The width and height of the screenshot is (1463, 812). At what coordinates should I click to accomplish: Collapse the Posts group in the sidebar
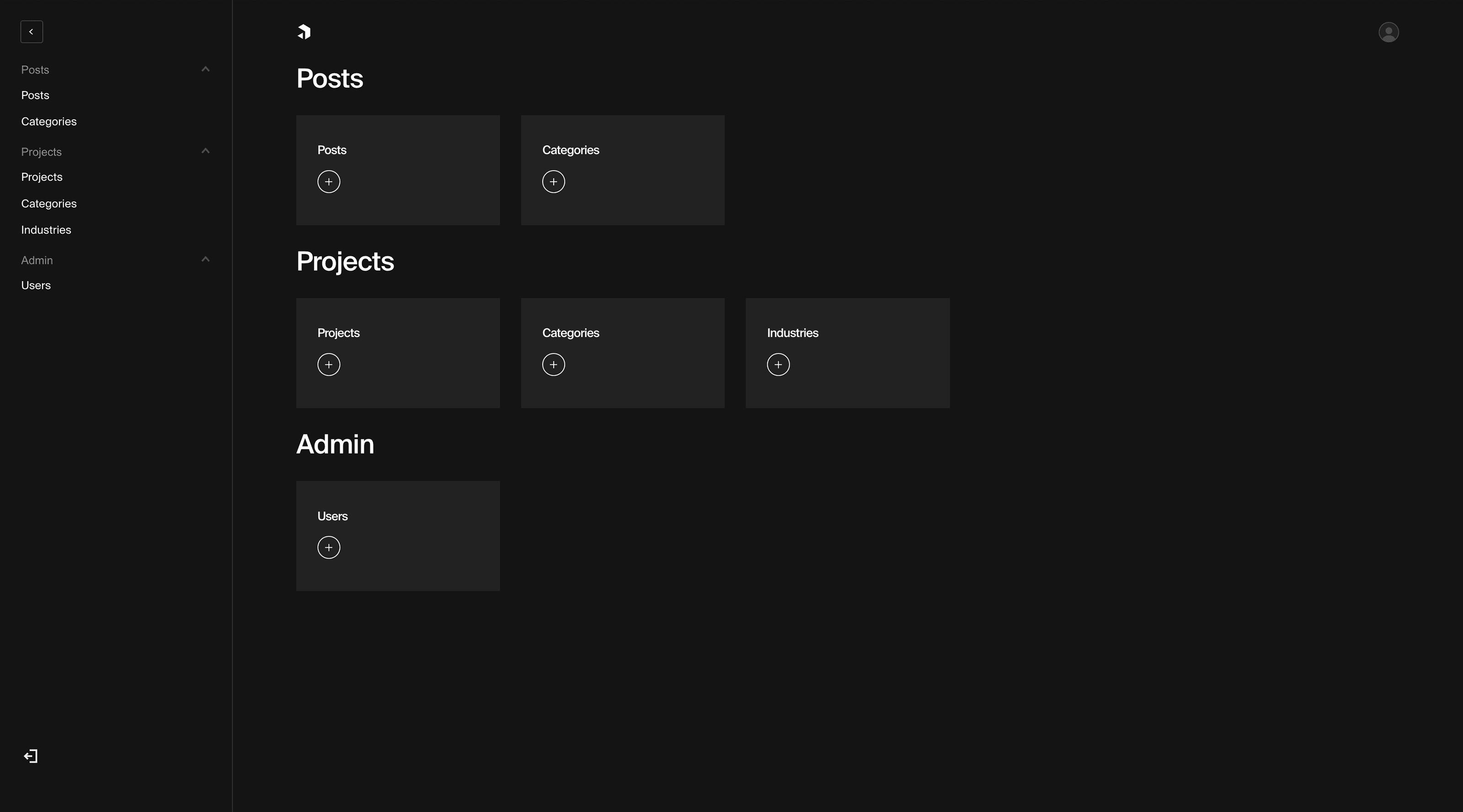point(205,69)
